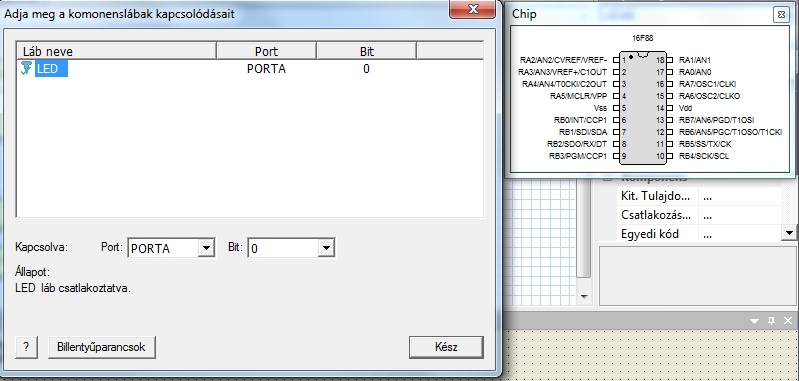Select the highlighted LED pin name
The image size is (799, 381).
pos(51,69)
